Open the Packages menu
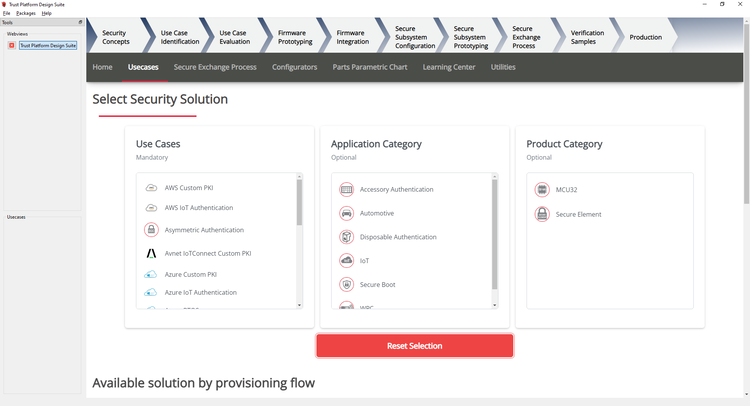 (x=25, y=13)
